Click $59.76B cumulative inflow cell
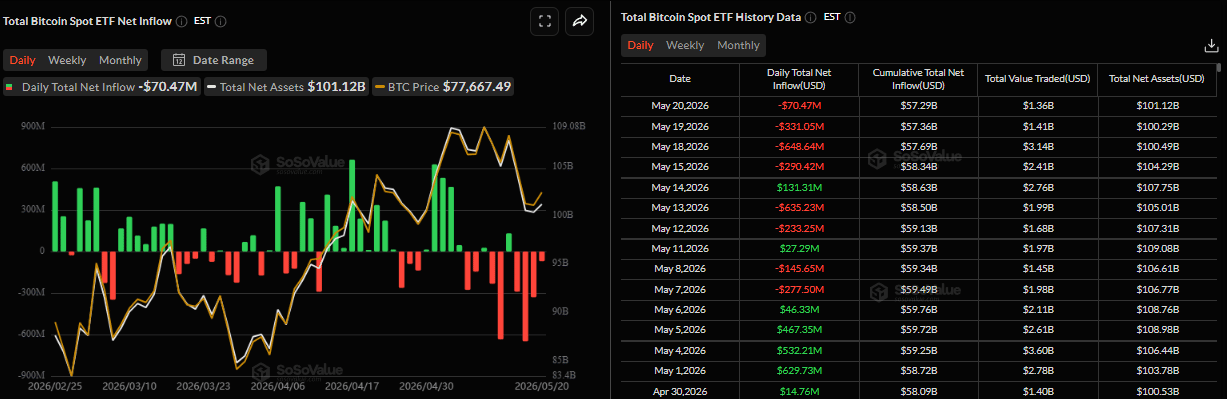 (x=918, y=310)
